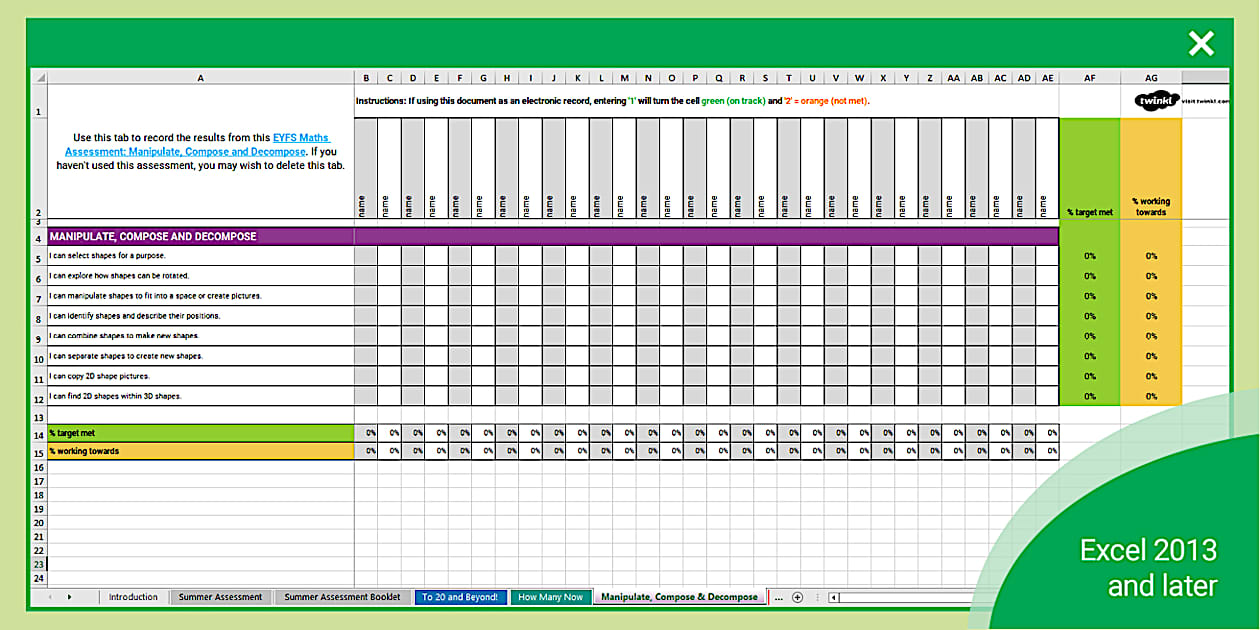Open the Summer Assessment sheet
The height and width of the screenshot is (630, 1260).
pyautogui.click(x=221, y=596)
